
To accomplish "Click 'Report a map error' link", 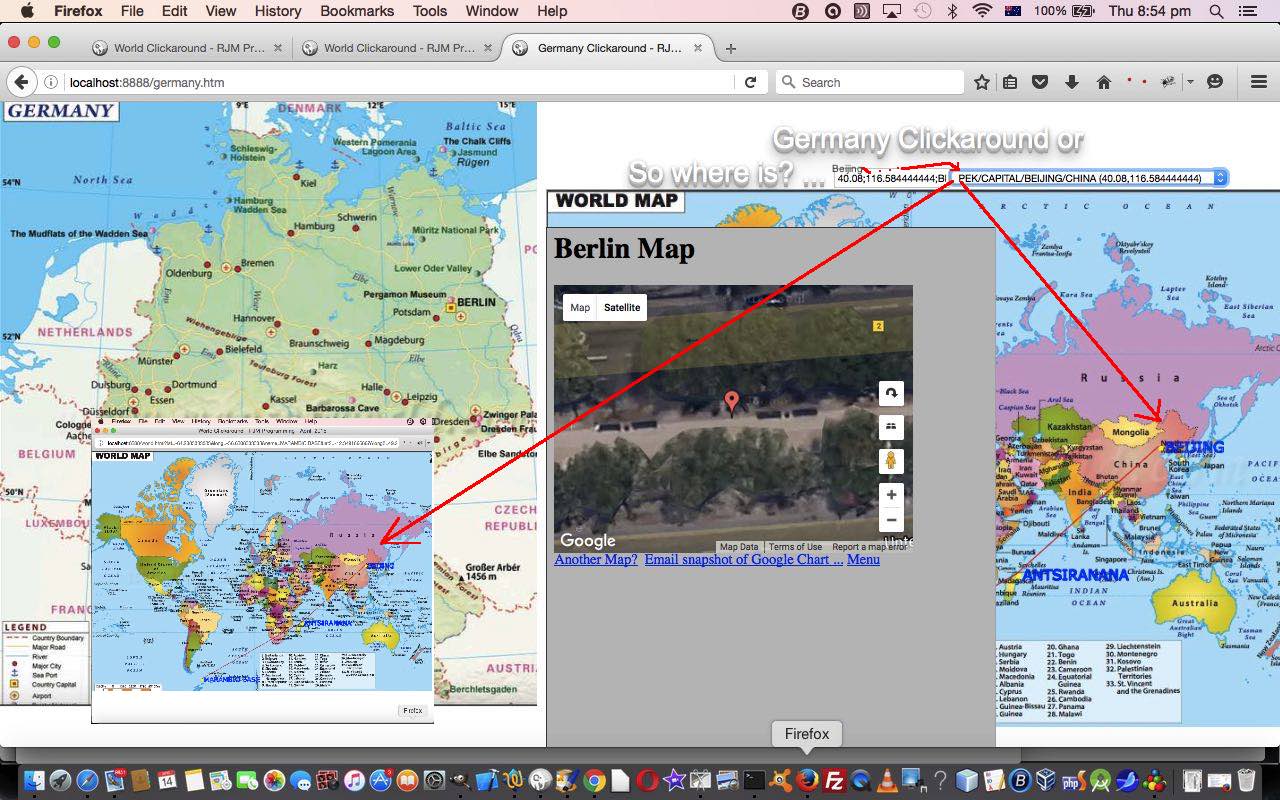I will 869,547.
